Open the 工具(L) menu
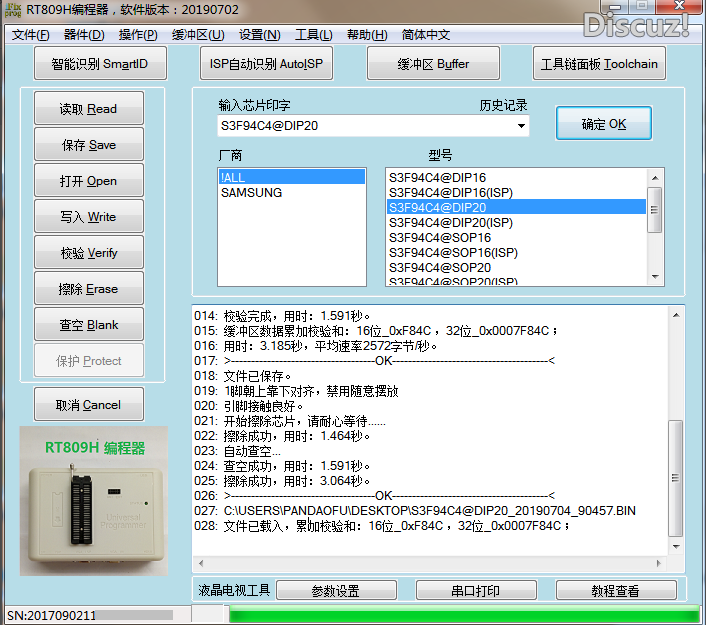The height and width of the screenshot is (625, 706). (313, 35)
